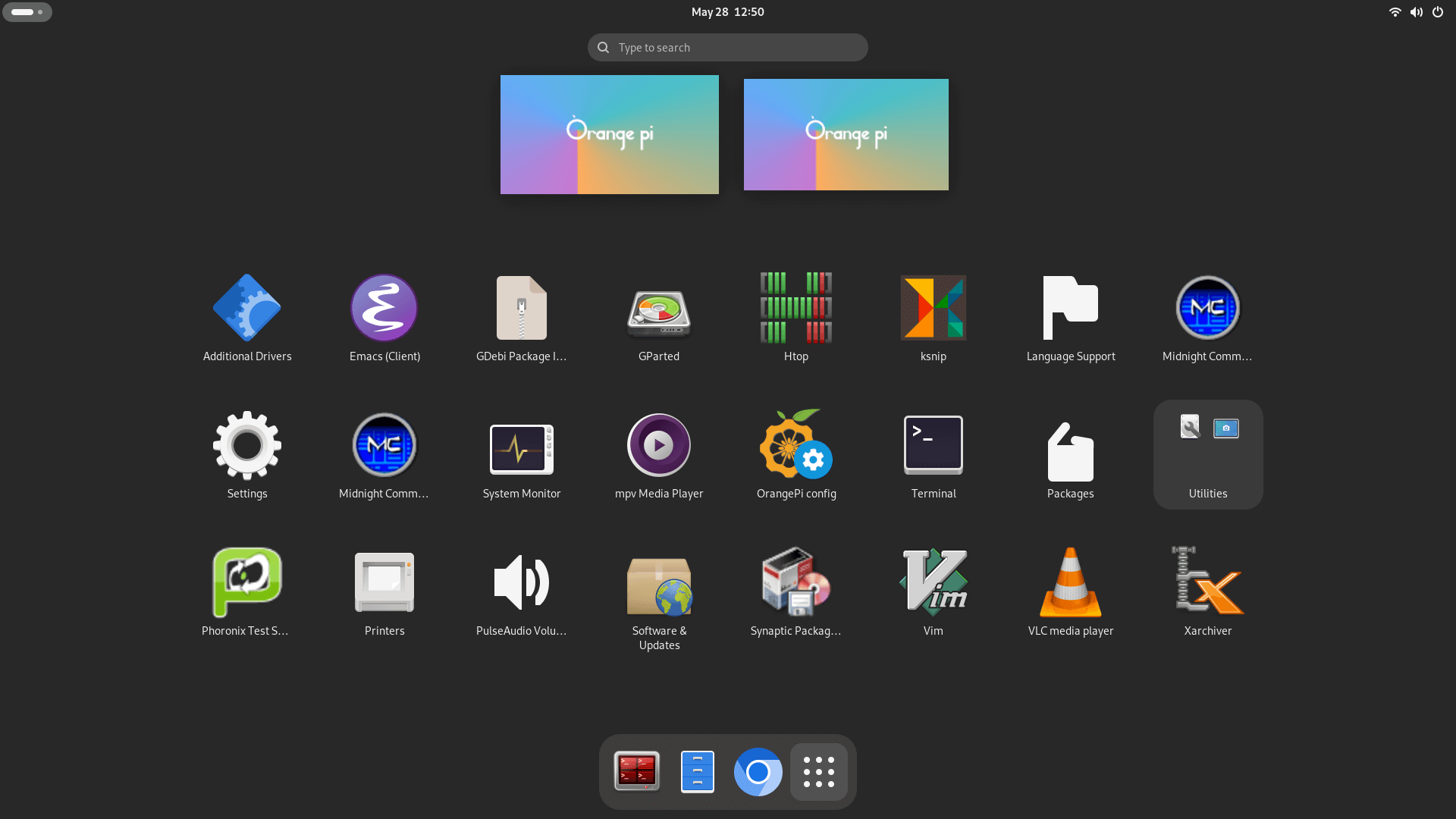Launch VLC media player
The width and height of the screenshot is (1456, 819).
[1071, 592]
